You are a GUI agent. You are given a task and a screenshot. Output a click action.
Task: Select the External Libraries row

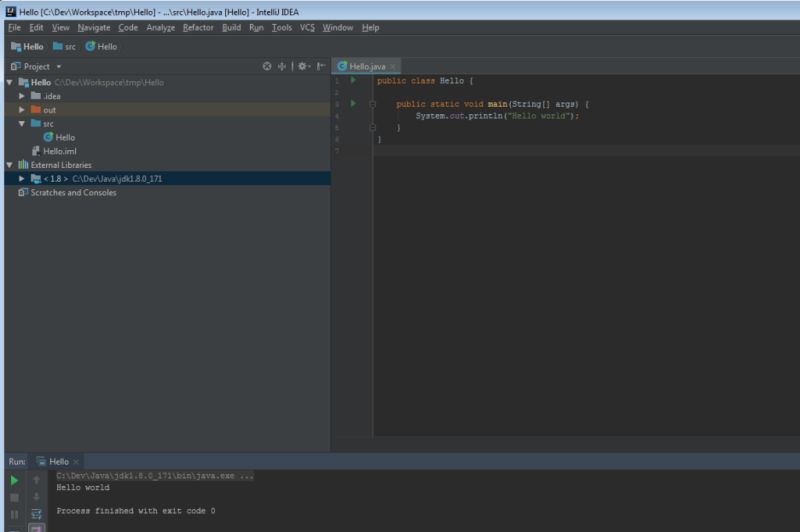[167, 165]
